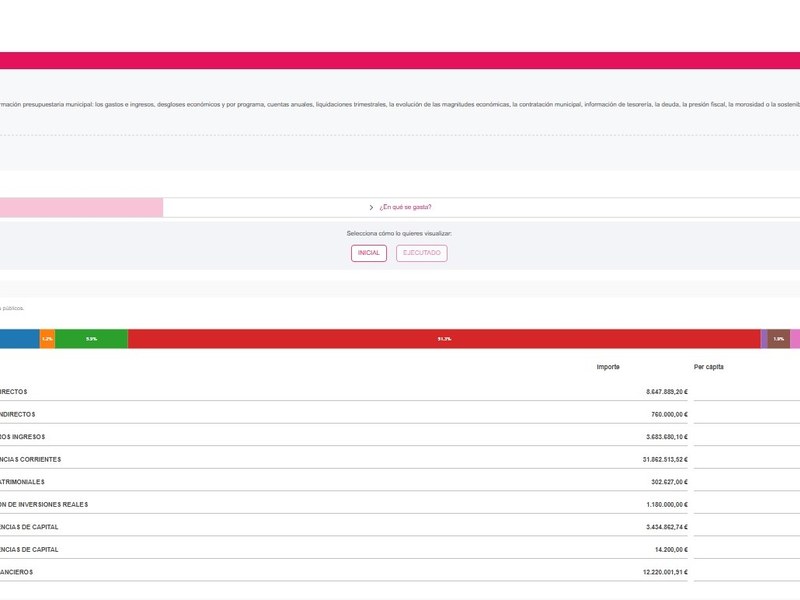Click the chevron beside '¿En qué se gasta?'

(x=371, y=207)
